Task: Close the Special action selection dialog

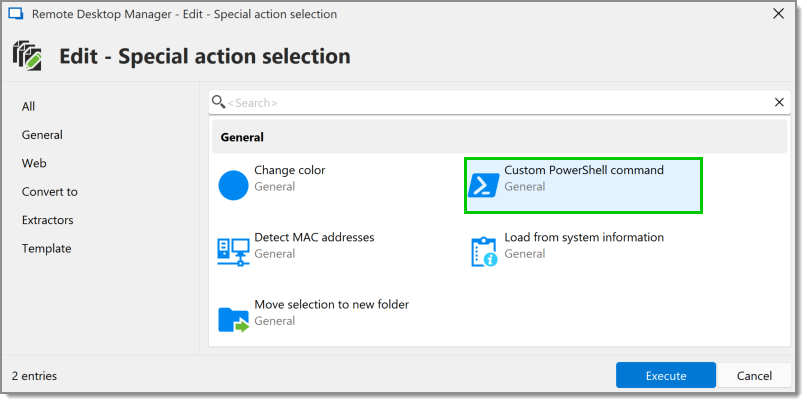Action: click(779, 14)
